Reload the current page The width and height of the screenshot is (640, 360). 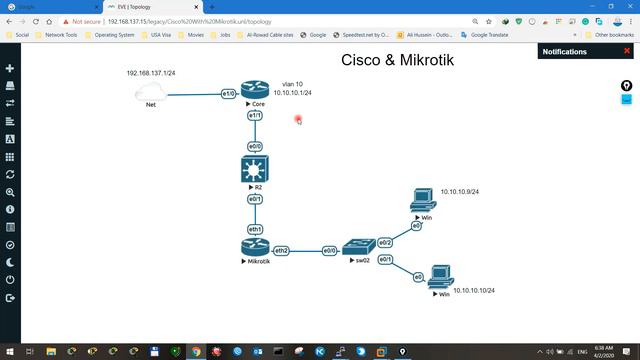click(x=36, y=22)
